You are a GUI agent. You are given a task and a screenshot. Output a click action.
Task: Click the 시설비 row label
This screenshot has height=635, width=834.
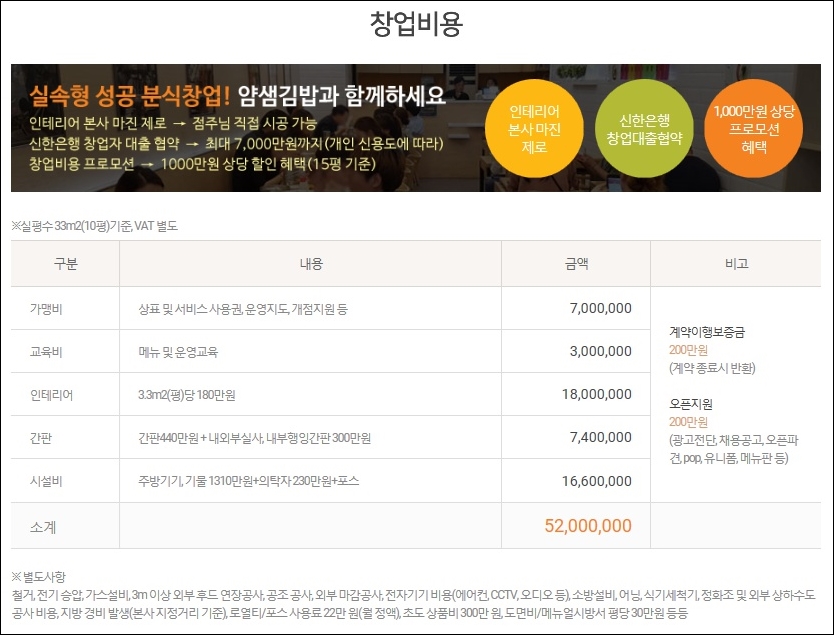(x=46, y=481)
